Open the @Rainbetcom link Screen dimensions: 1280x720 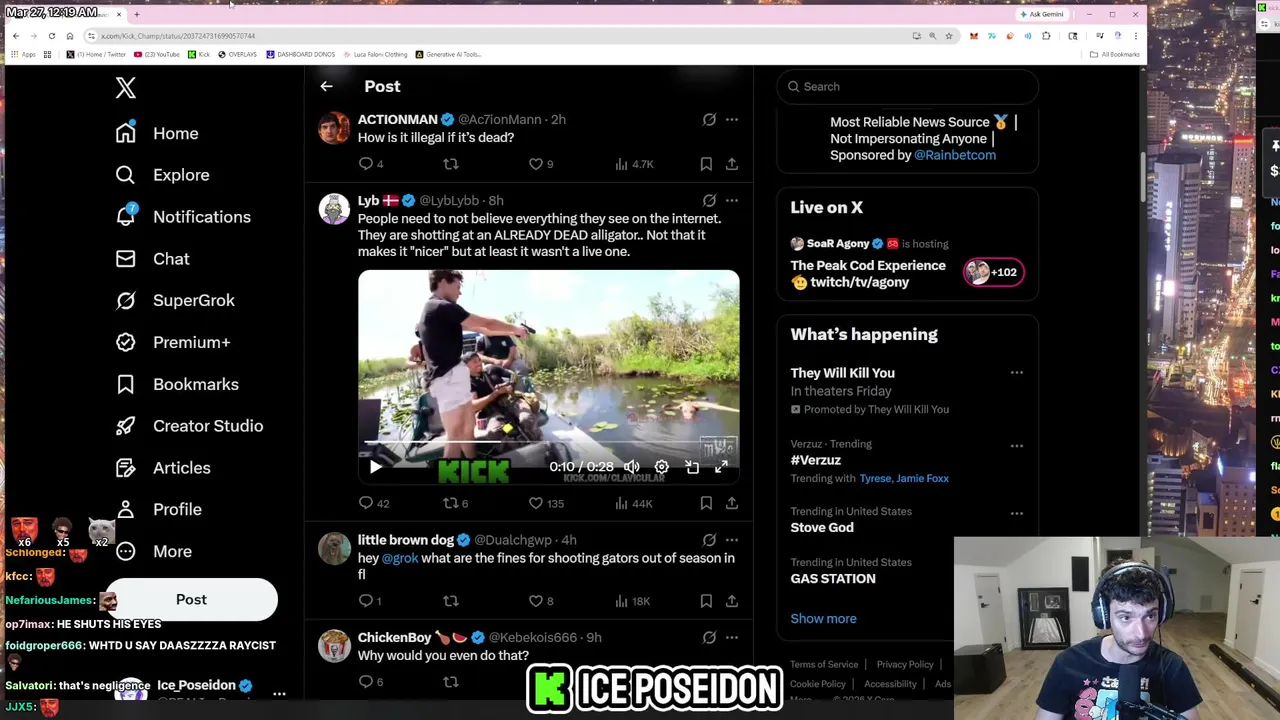click(955, 155)
